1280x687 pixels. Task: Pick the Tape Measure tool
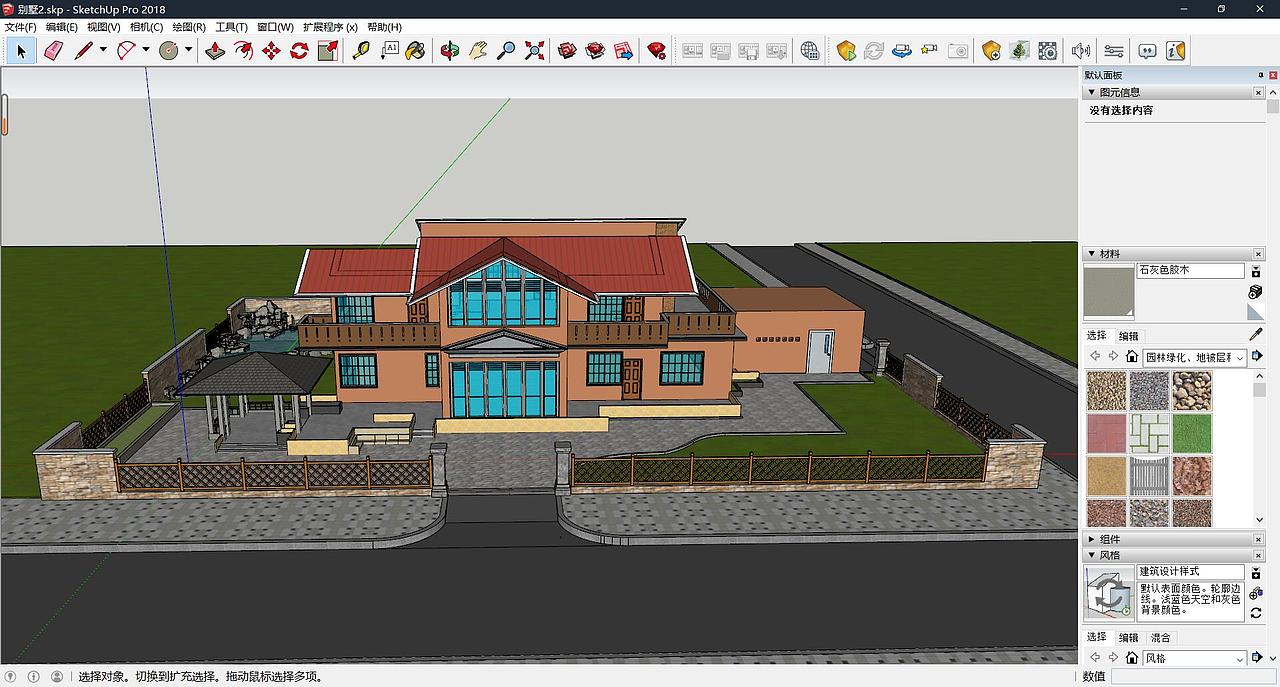click(361, 50)
